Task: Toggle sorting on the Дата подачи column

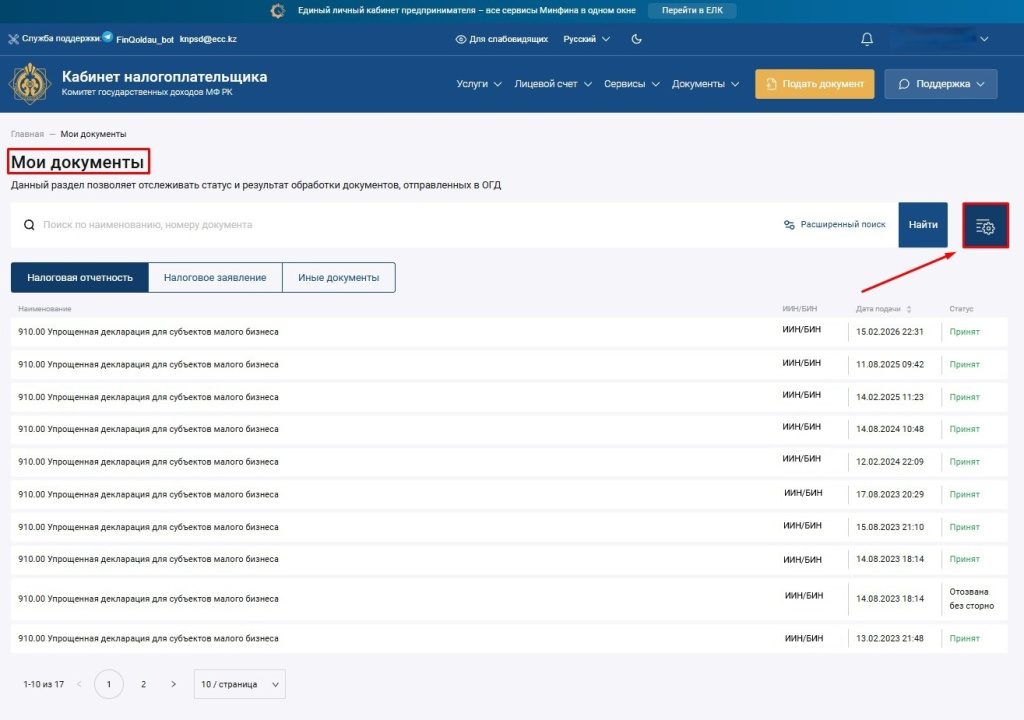Action: click(908, 309)
